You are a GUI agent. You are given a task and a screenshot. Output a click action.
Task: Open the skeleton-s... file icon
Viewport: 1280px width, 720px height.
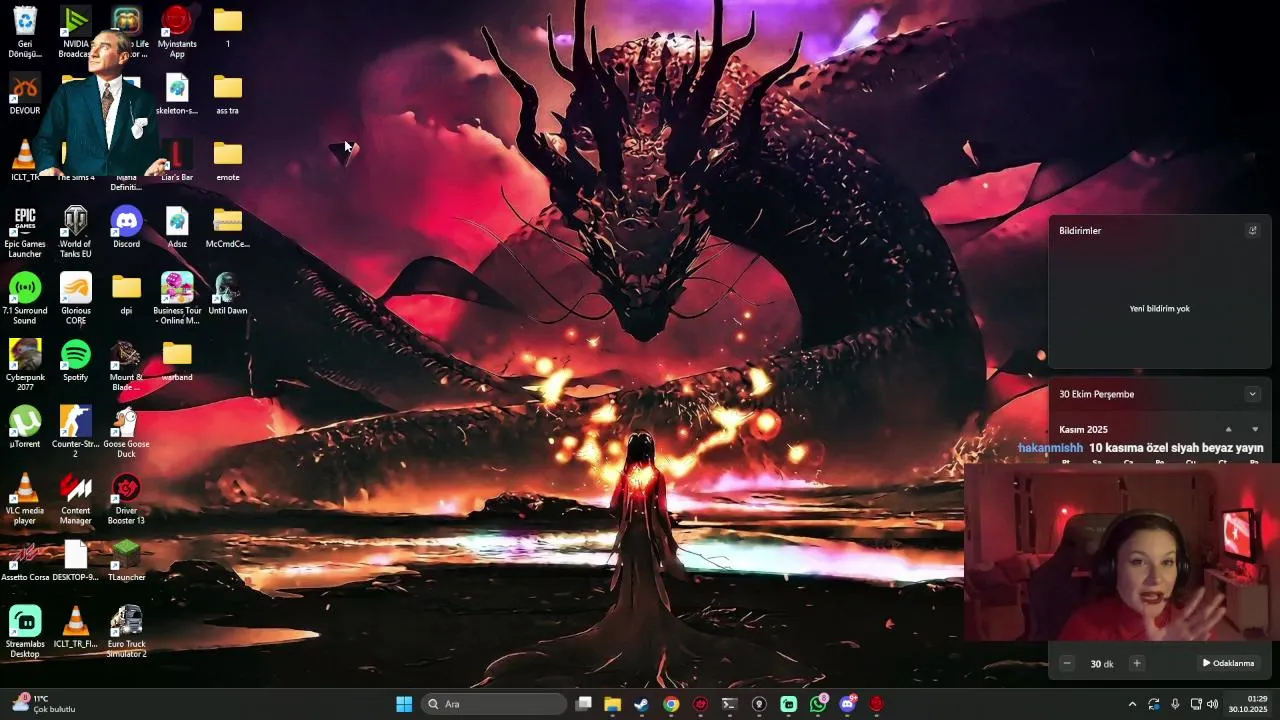pyautogui.click(x=177, y=95)
